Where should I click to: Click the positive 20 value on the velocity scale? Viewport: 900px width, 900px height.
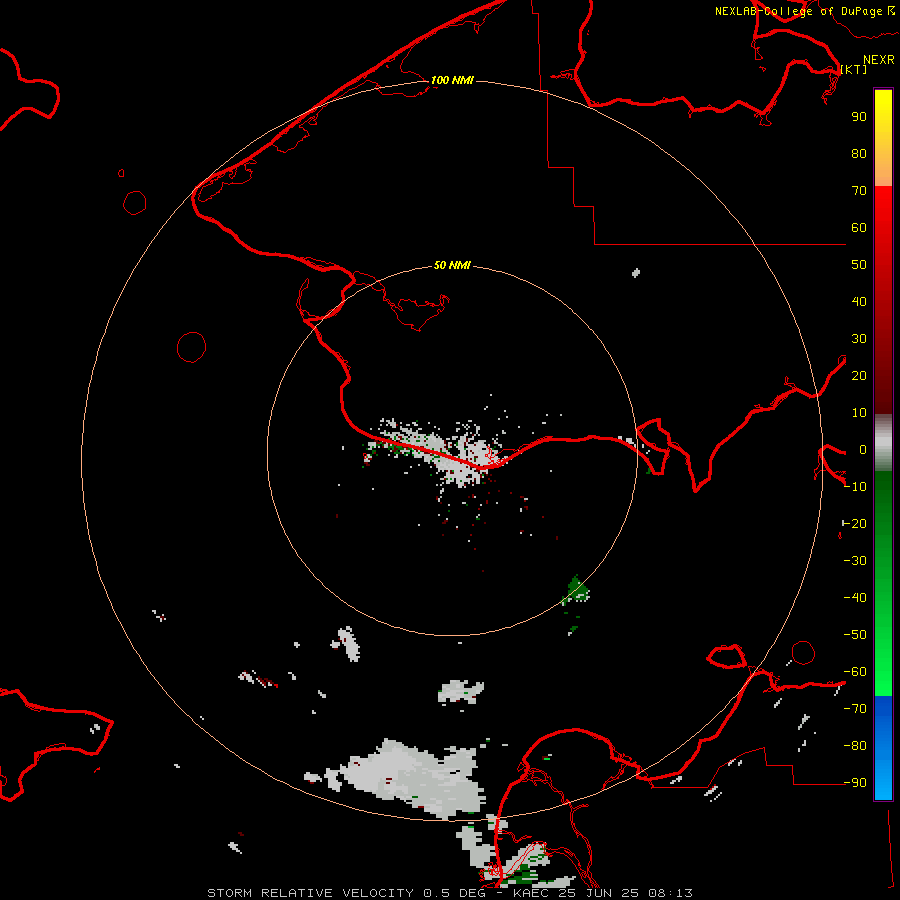(859, 375)
